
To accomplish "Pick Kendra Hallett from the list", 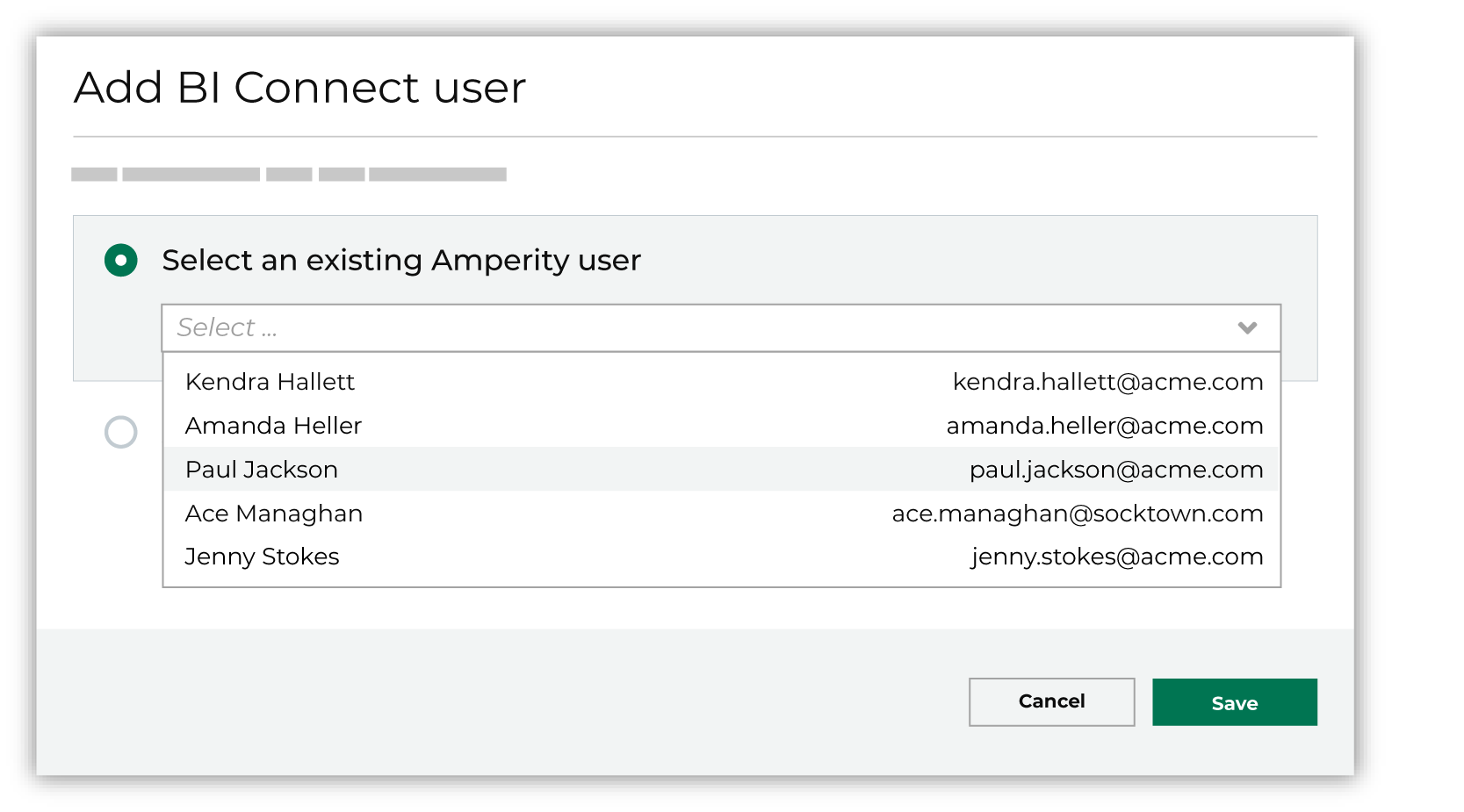I will click(721, 382).
